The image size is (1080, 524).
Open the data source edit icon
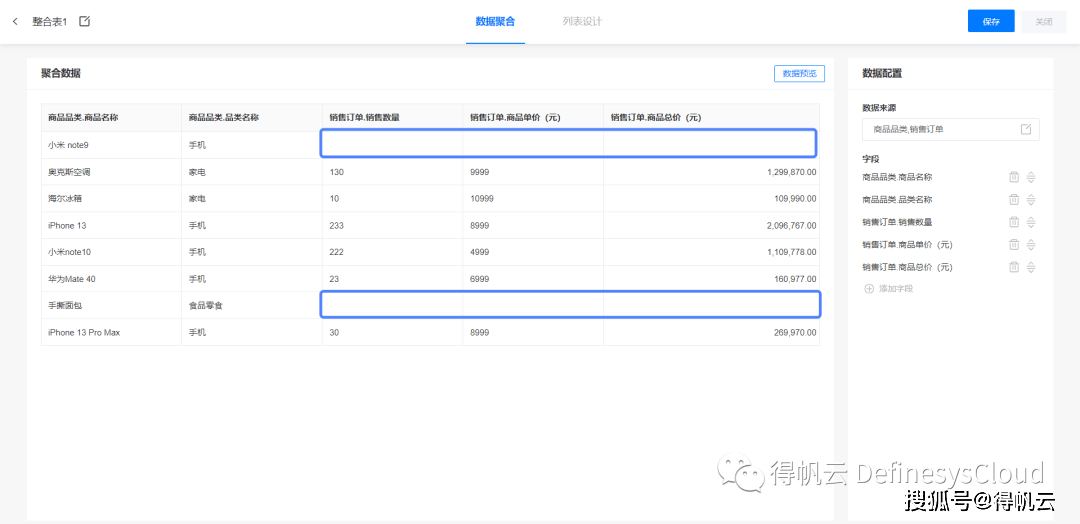[1026, 129]
